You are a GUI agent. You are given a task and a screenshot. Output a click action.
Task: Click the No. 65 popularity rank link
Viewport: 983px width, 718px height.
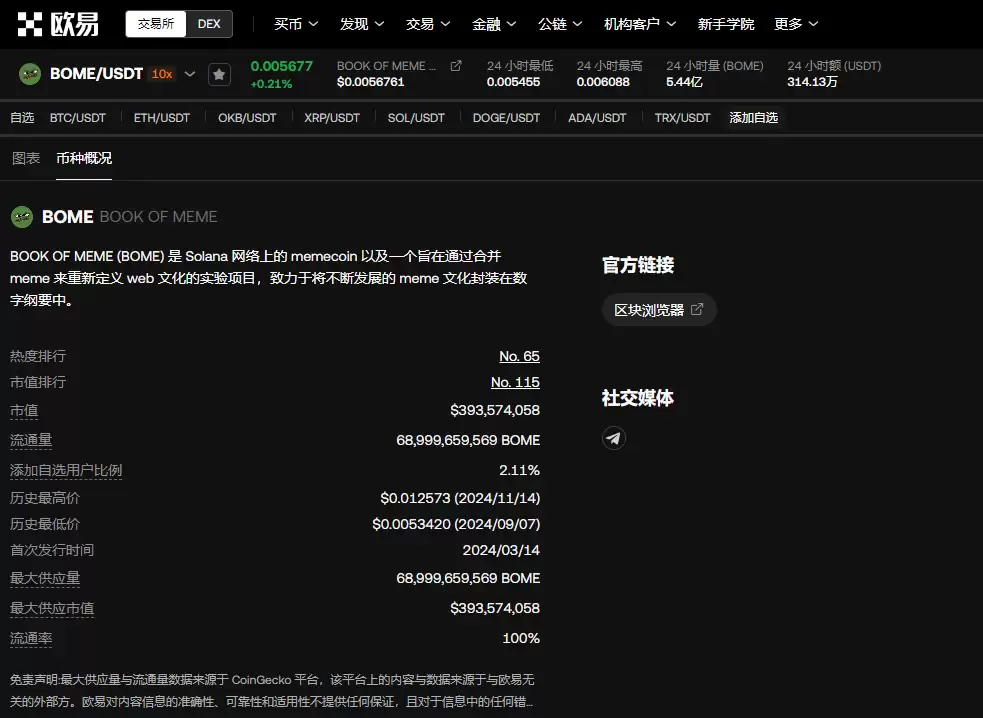[519, 356]
